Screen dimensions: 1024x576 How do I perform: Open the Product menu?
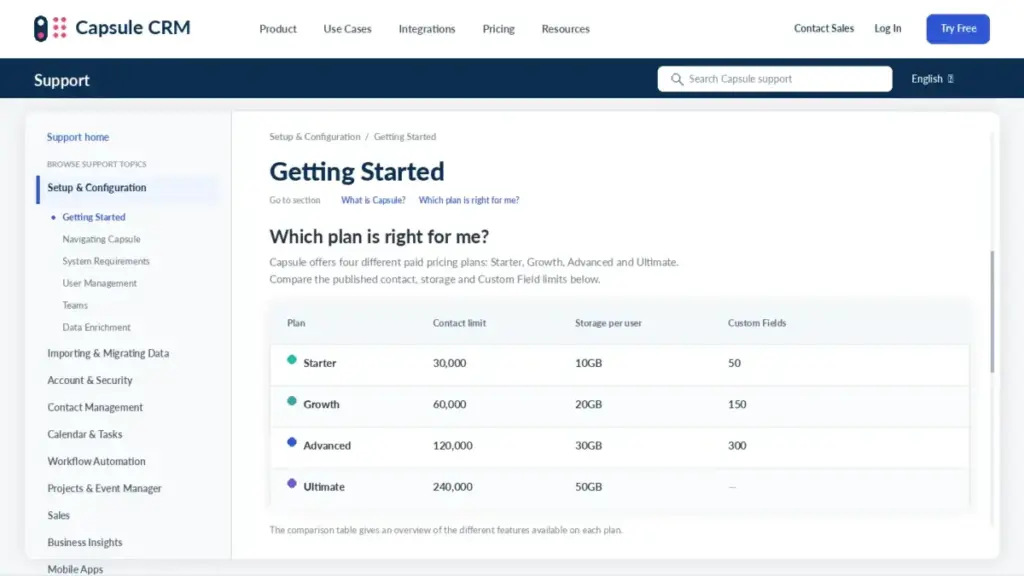pos(278,29)
